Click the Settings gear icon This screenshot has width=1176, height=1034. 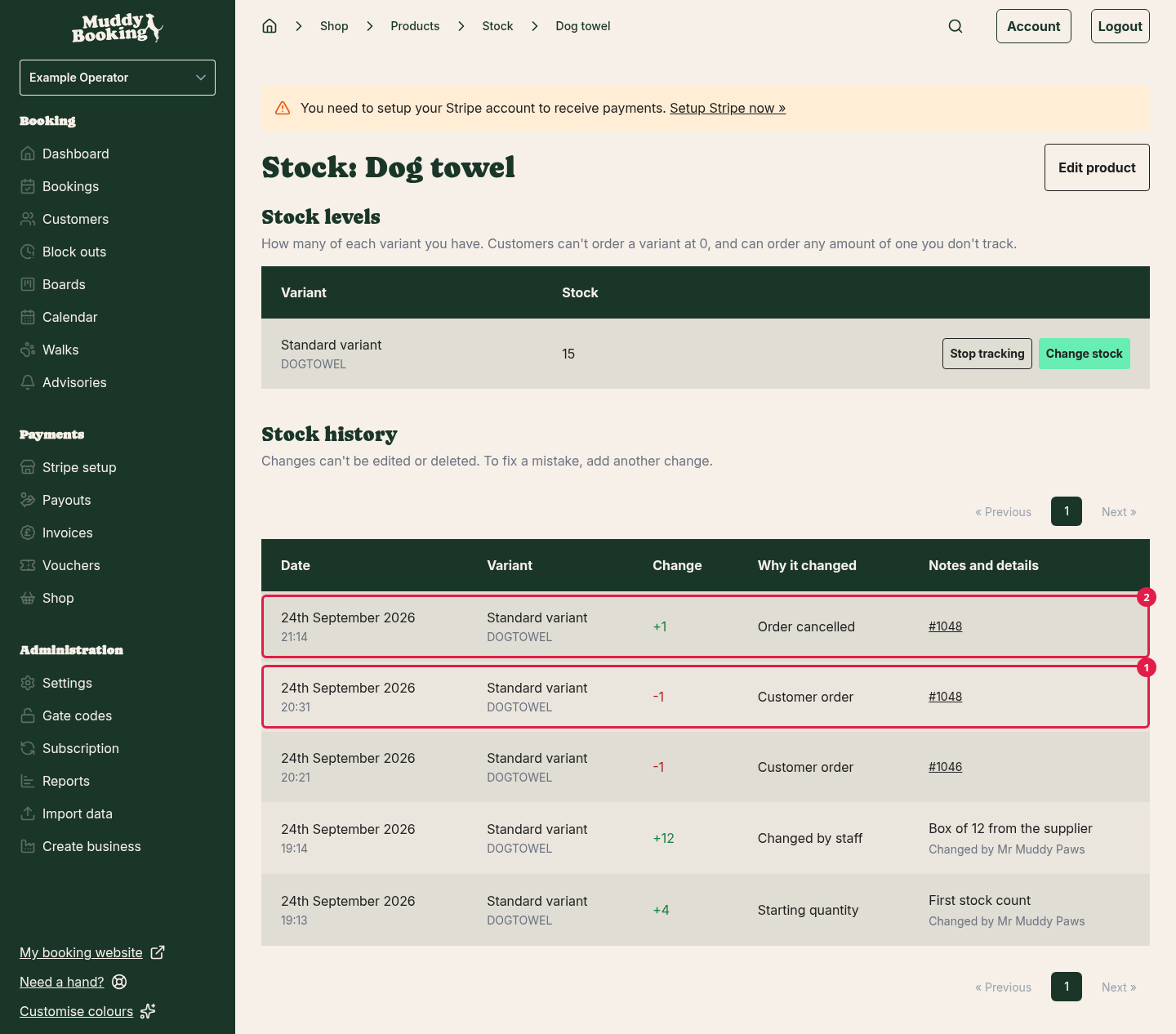28,683
